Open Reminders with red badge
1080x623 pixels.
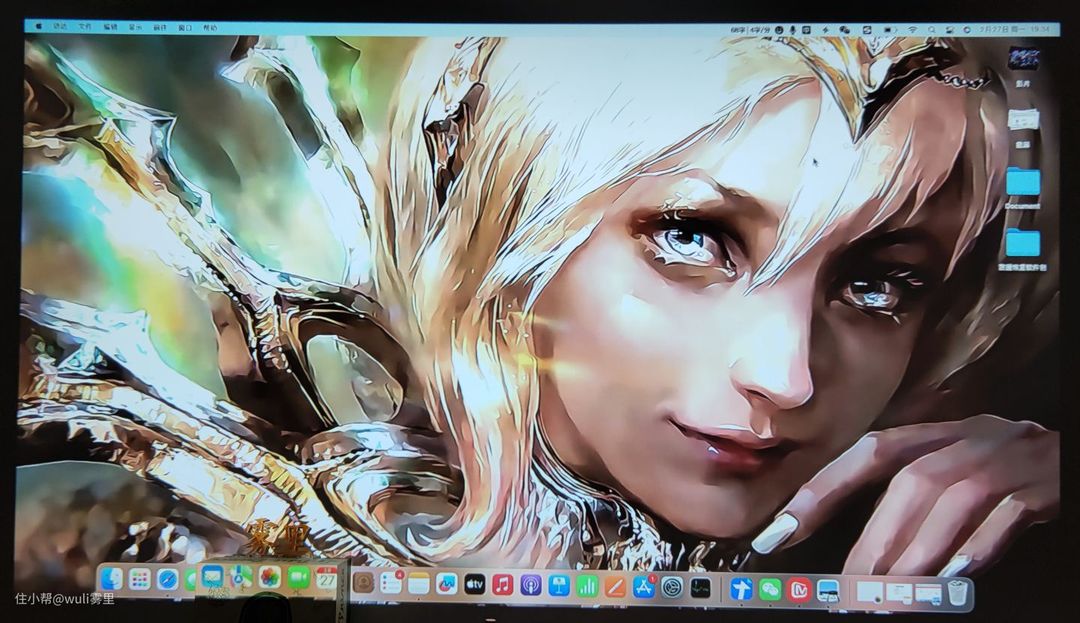coord(391,584)
